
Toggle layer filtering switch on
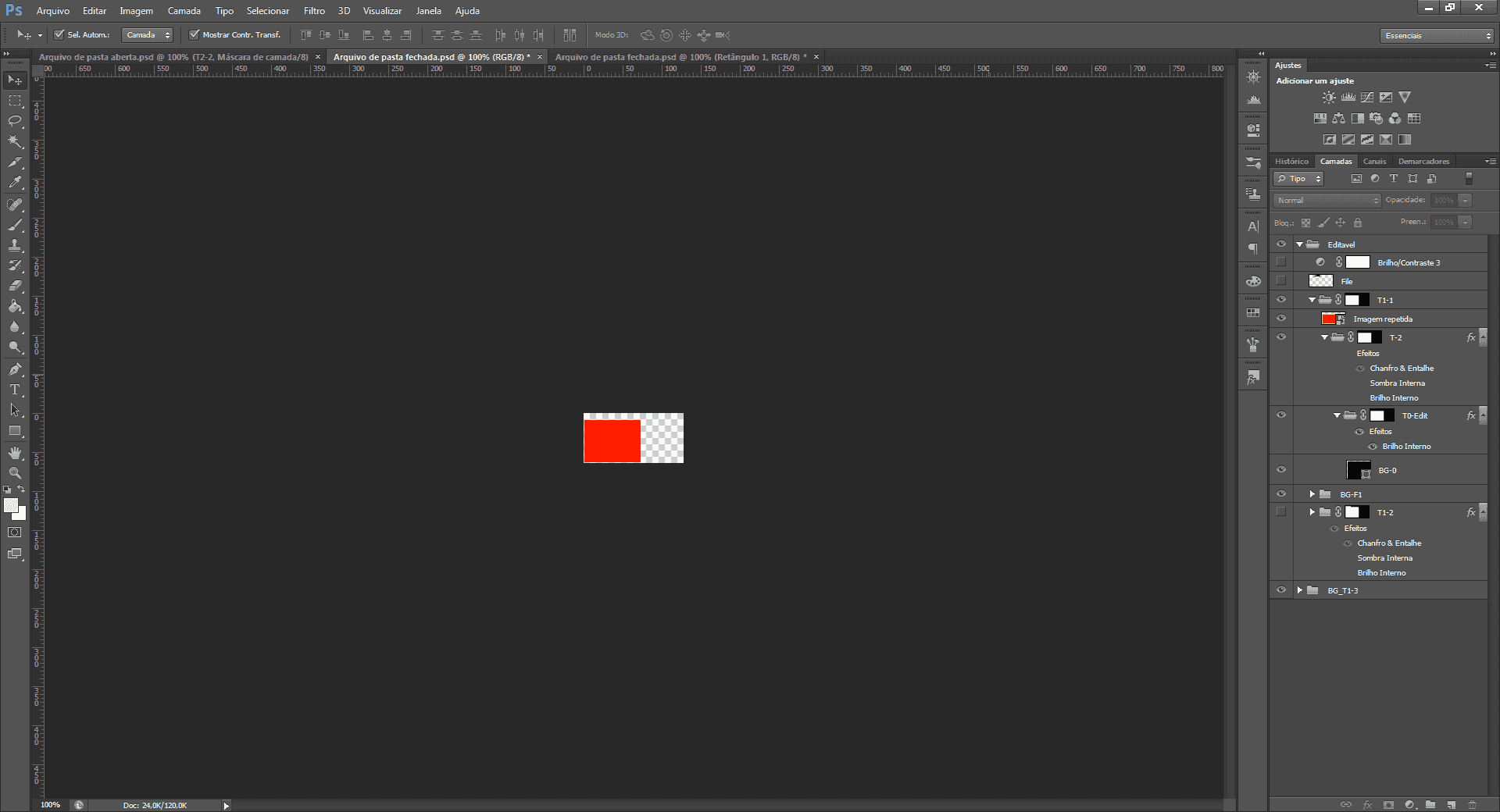pos(1469,179)
